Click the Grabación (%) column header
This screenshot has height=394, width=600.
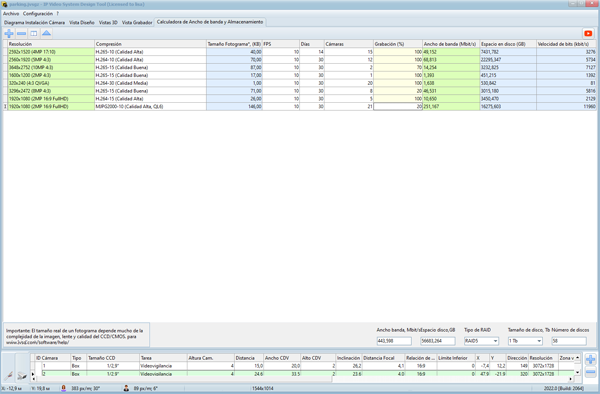(398, 44)
